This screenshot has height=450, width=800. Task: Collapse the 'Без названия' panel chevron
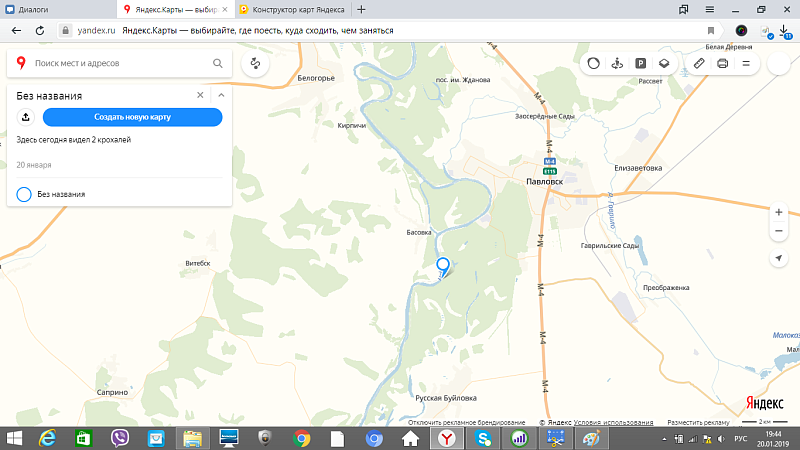pos(221,95)
